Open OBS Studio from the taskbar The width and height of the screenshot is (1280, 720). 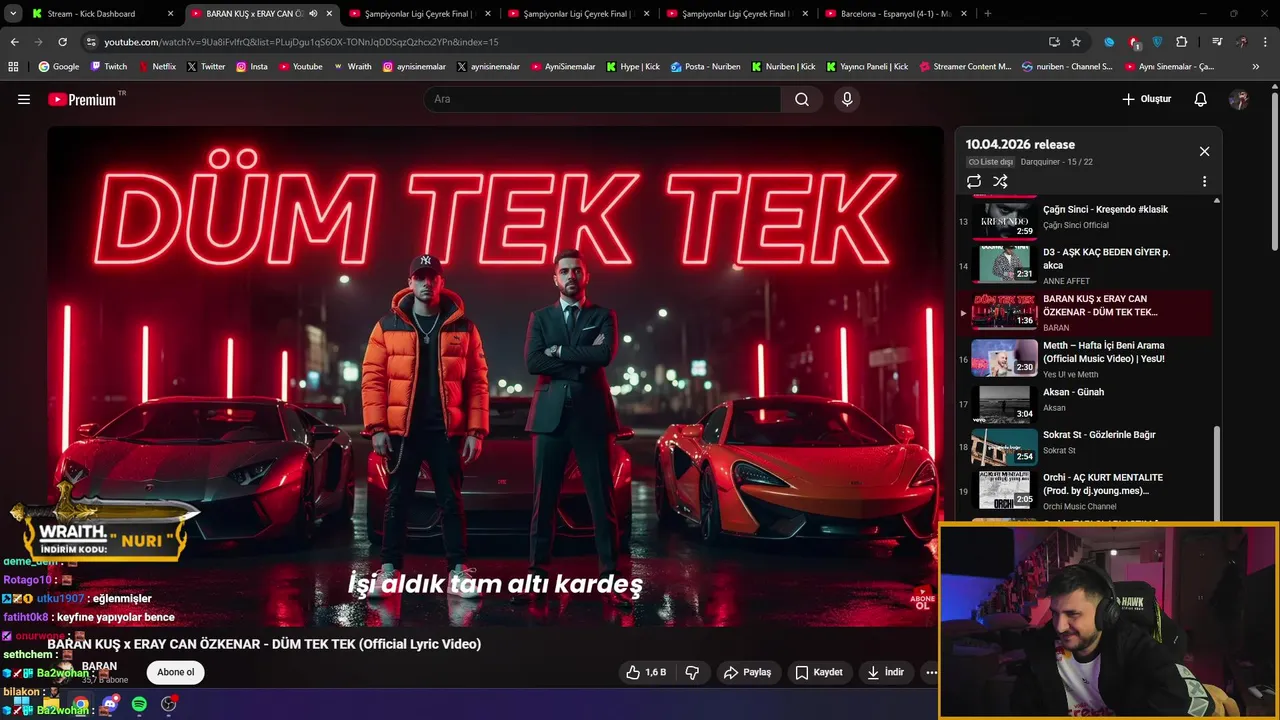169,704
